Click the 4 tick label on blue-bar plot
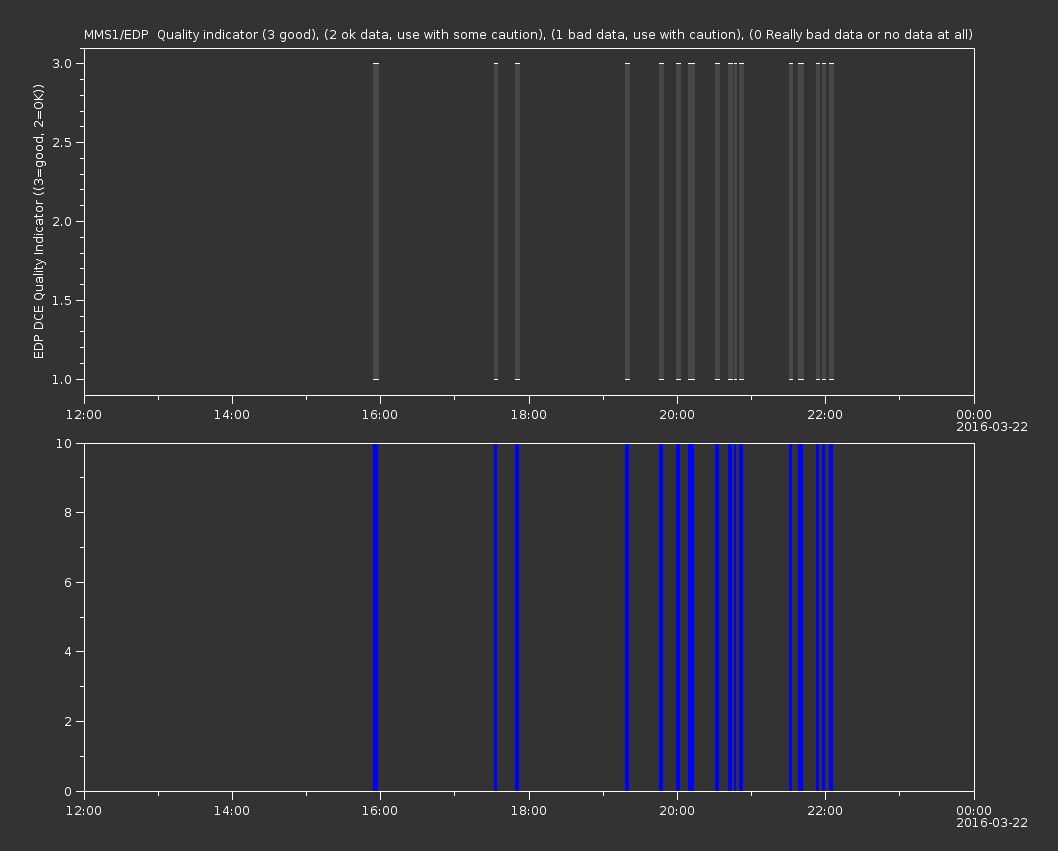1058x851 pixels. point(68,652)
